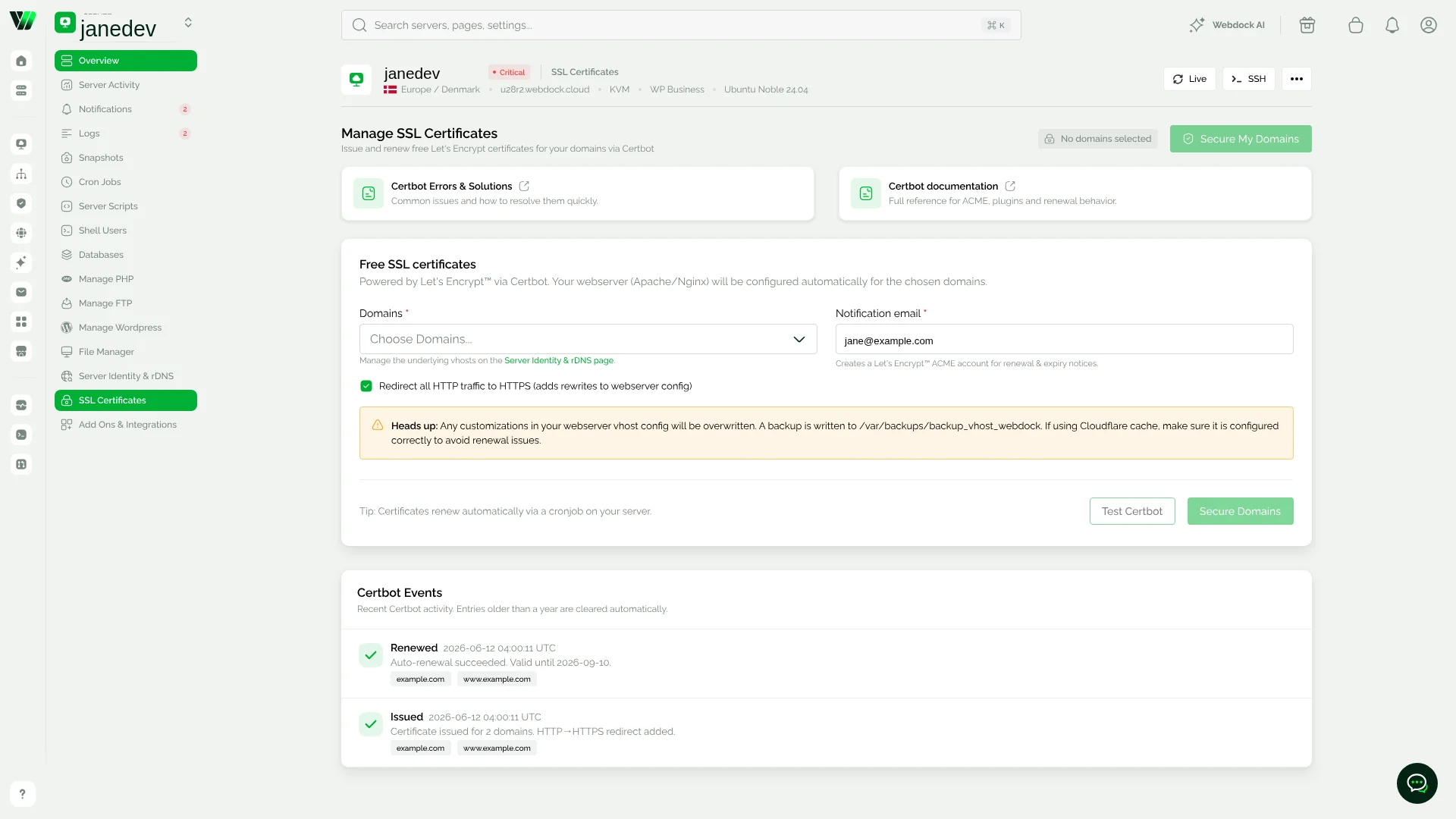Open the three-dot more actions menu

click(1296, 79)
